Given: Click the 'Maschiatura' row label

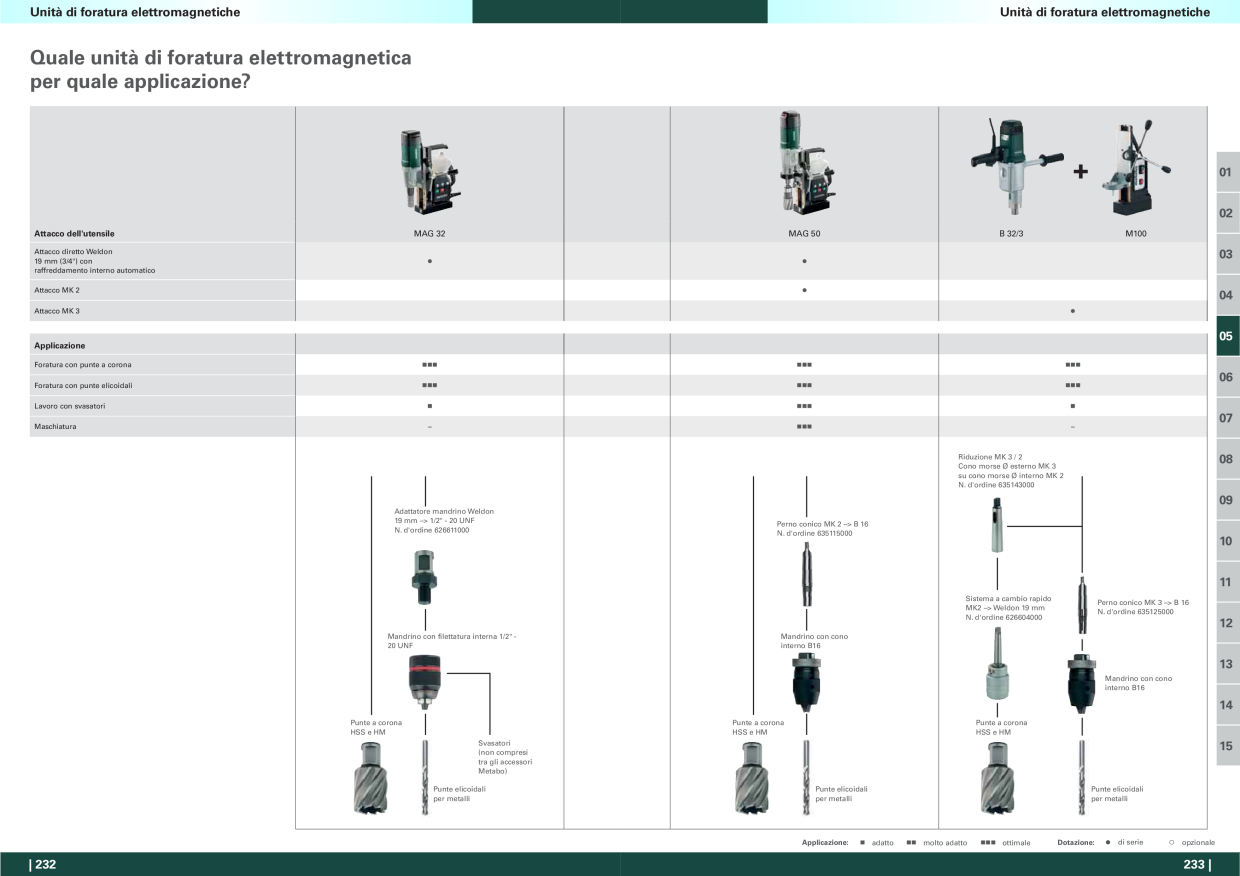Looking at the screenshot, I should point(55,427).
